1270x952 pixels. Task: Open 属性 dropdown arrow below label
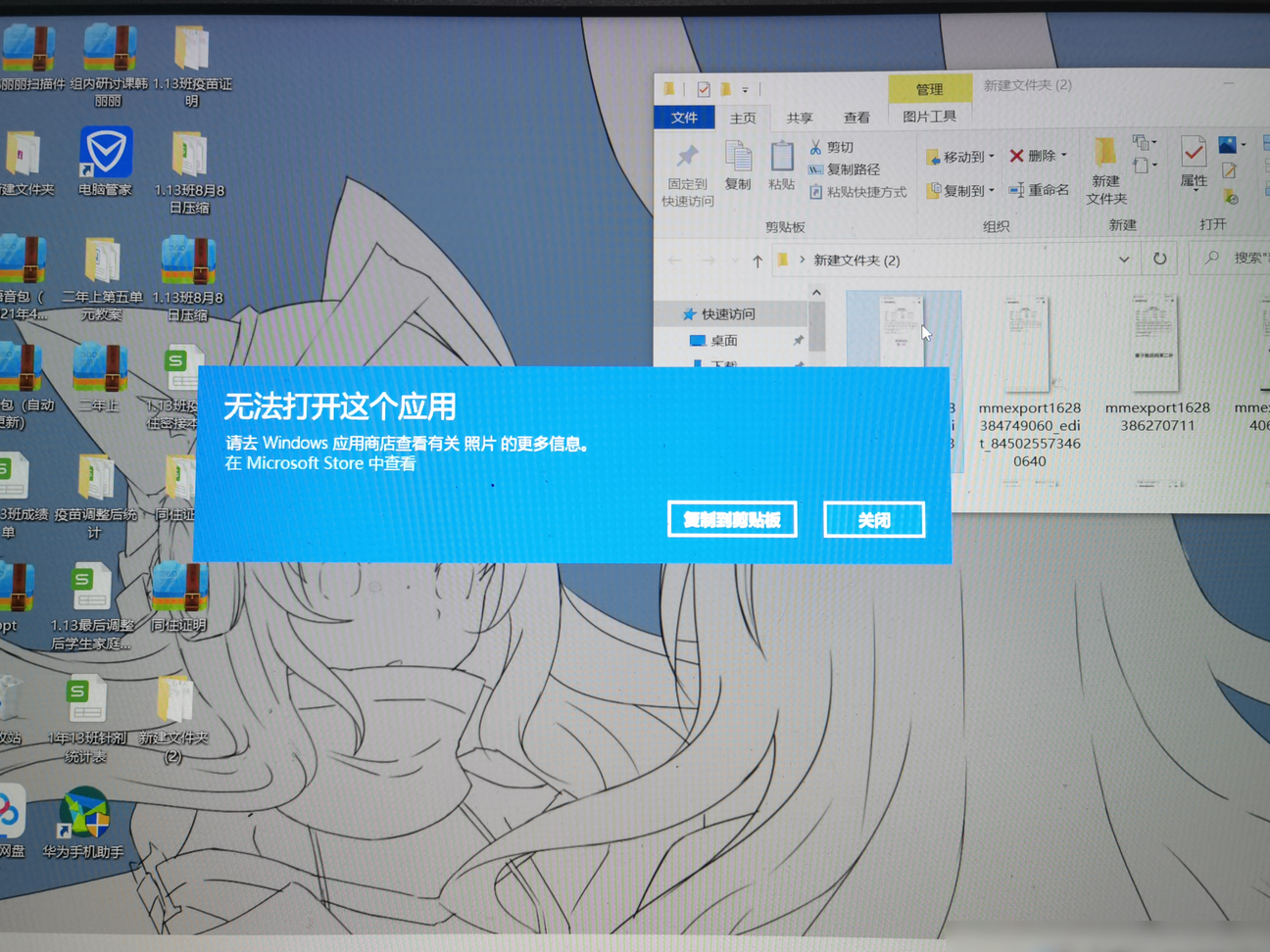(1194, 191)
